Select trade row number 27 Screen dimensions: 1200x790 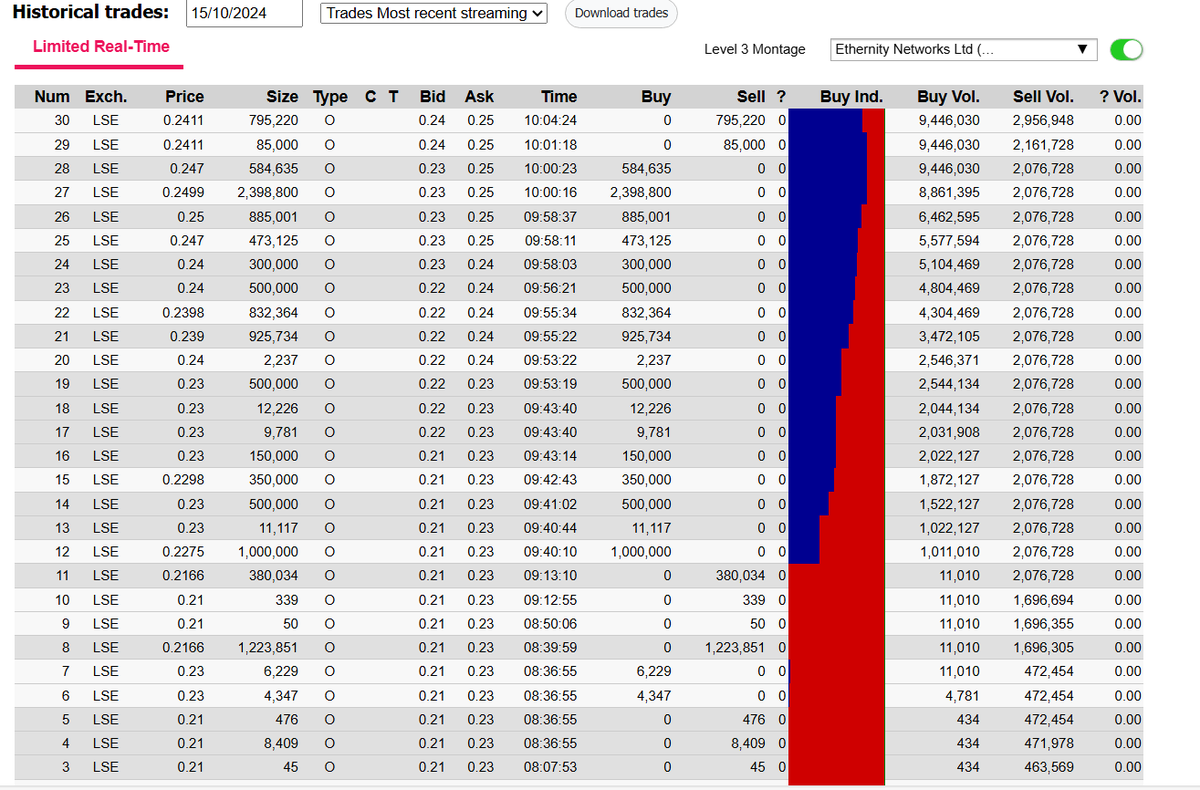[x=400, y=192]
